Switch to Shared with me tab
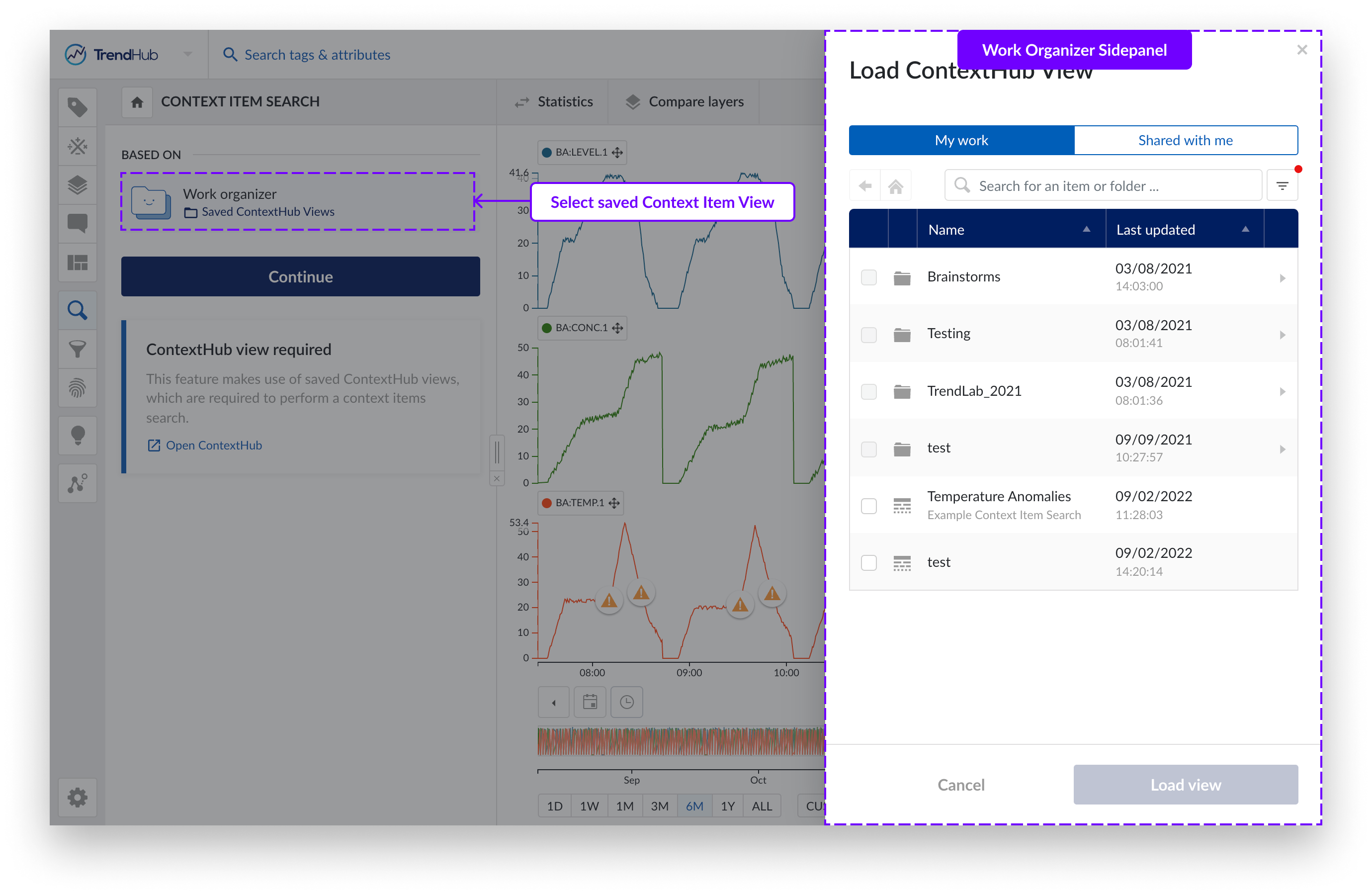1372x895 pixels. (x=1185, y=140)
